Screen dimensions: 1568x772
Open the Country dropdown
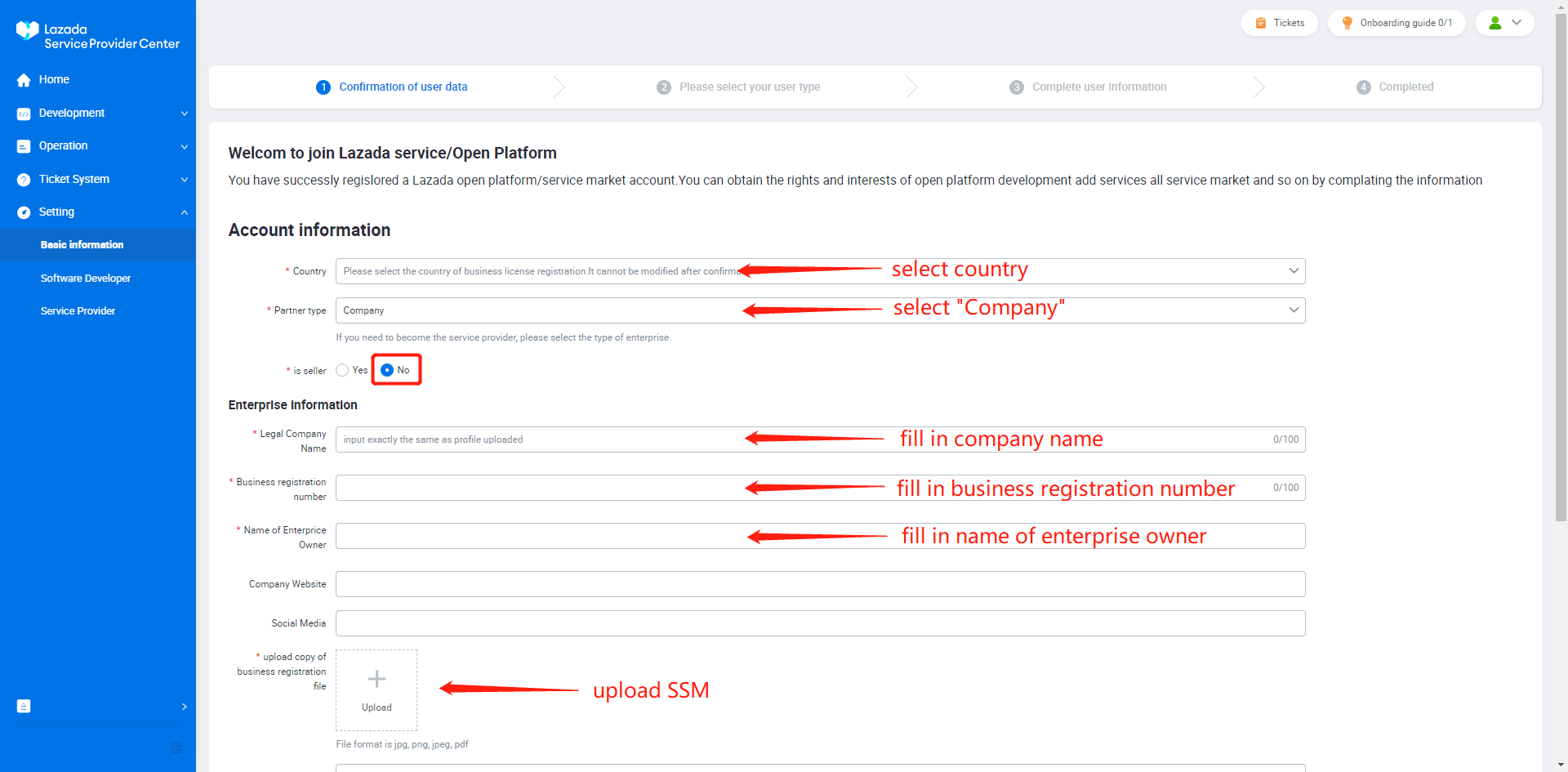tap(820, 271)
